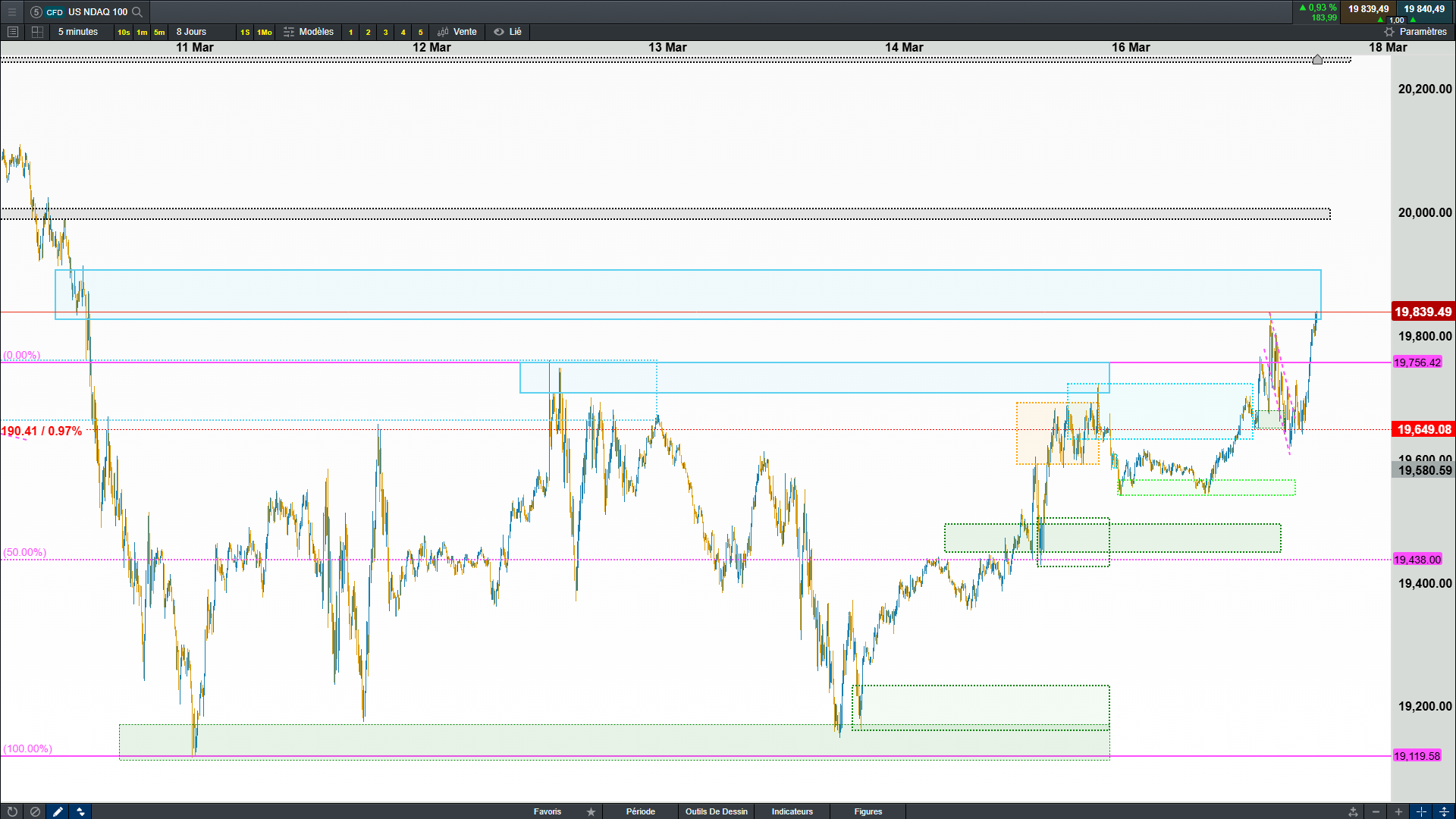Click the gray timeline slider handle

click(1317, 59)
